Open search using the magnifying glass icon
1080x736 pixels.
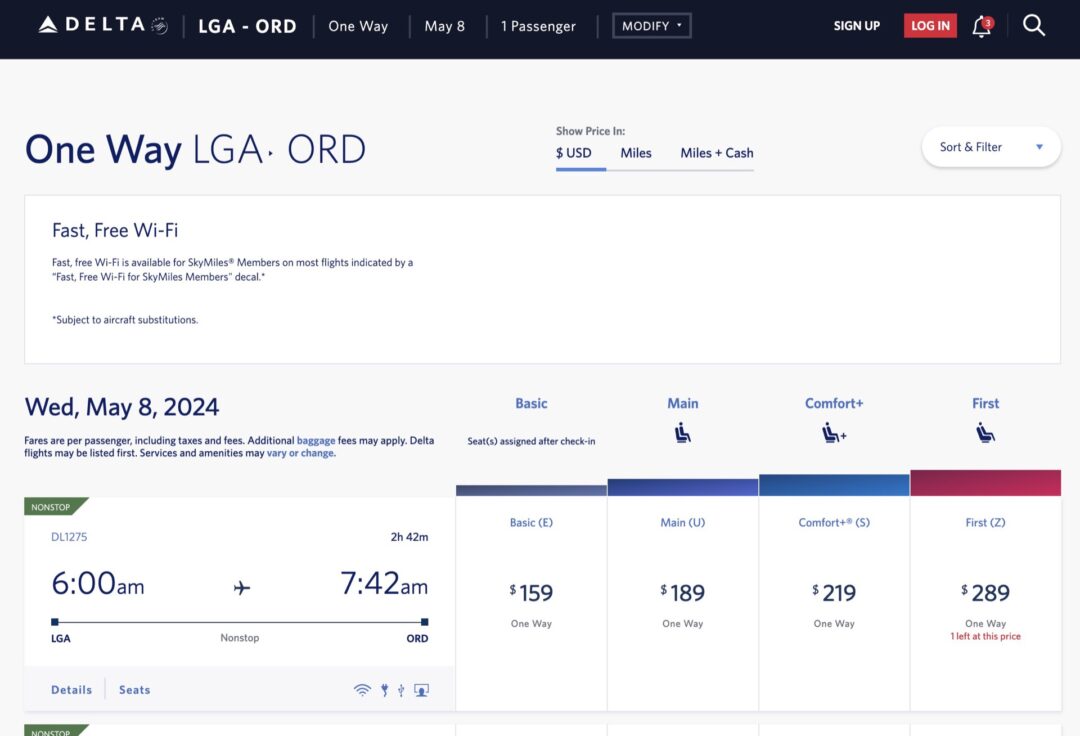1034,25
